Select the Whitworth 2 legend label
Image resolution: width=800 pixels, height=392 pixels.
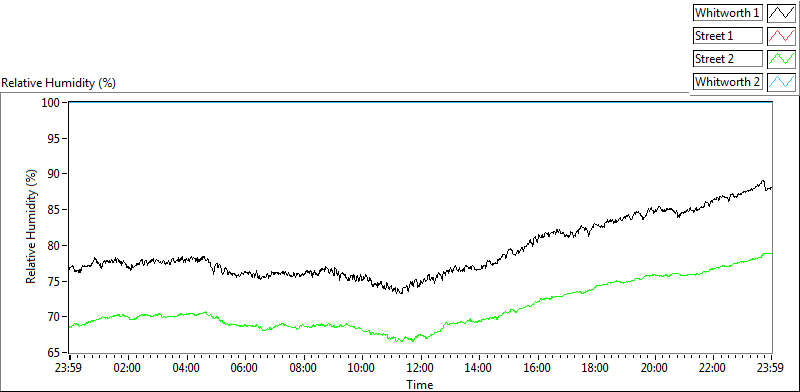728,82
